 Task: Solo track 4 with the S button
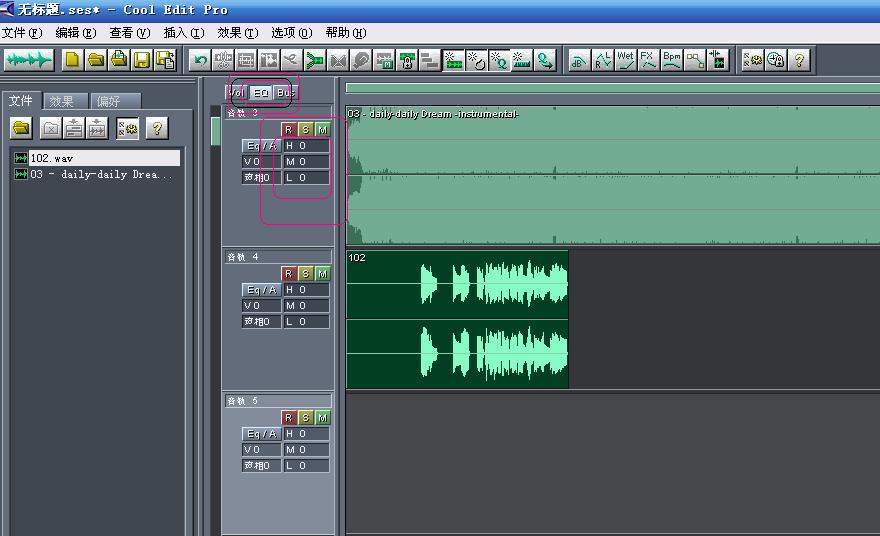point(305,274)
